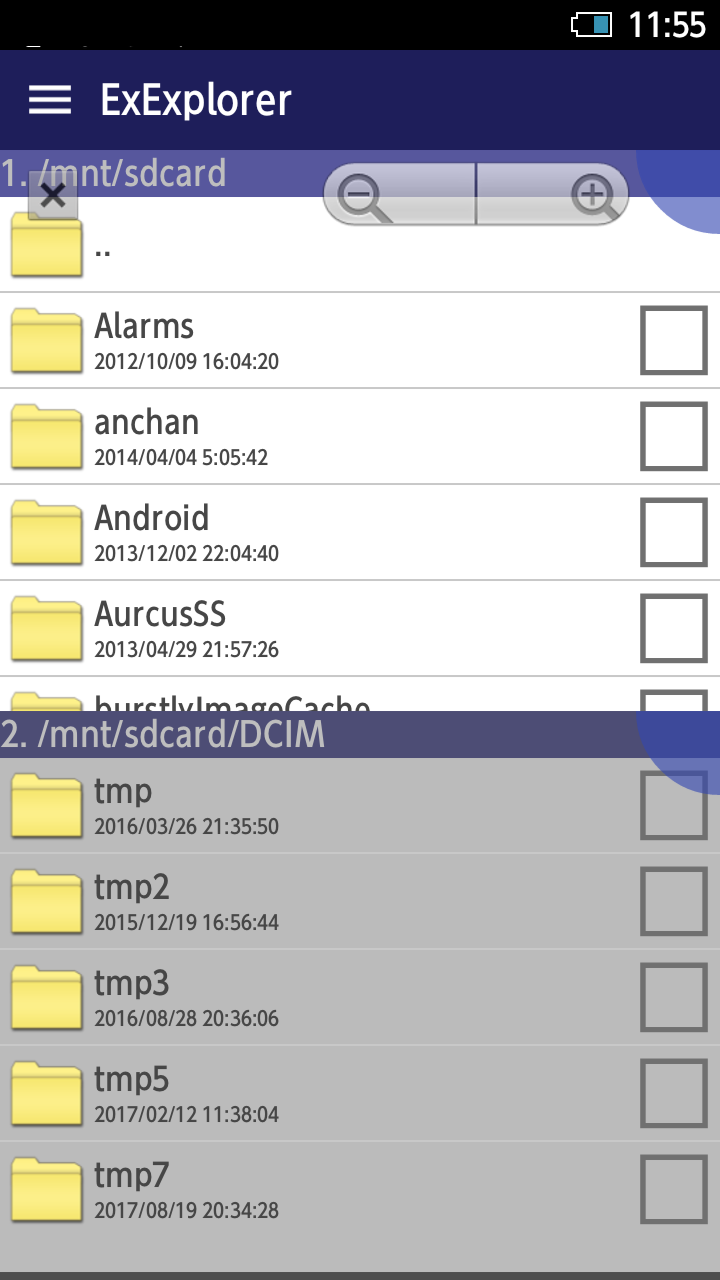Tick the tmp2 folder checkbox
720x1280 pixels.
674,901
